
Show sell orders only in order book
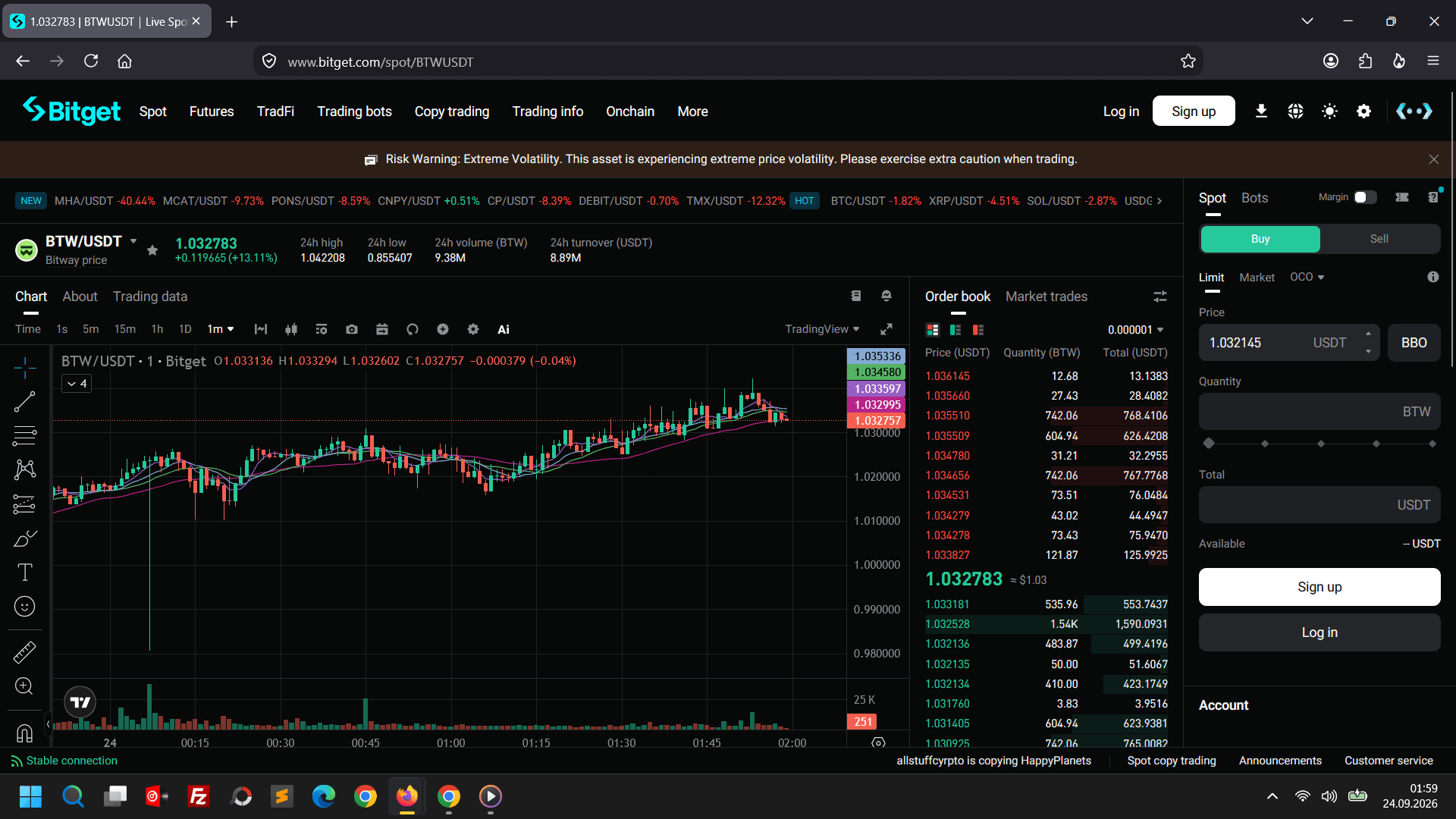(x=978, y=330)
